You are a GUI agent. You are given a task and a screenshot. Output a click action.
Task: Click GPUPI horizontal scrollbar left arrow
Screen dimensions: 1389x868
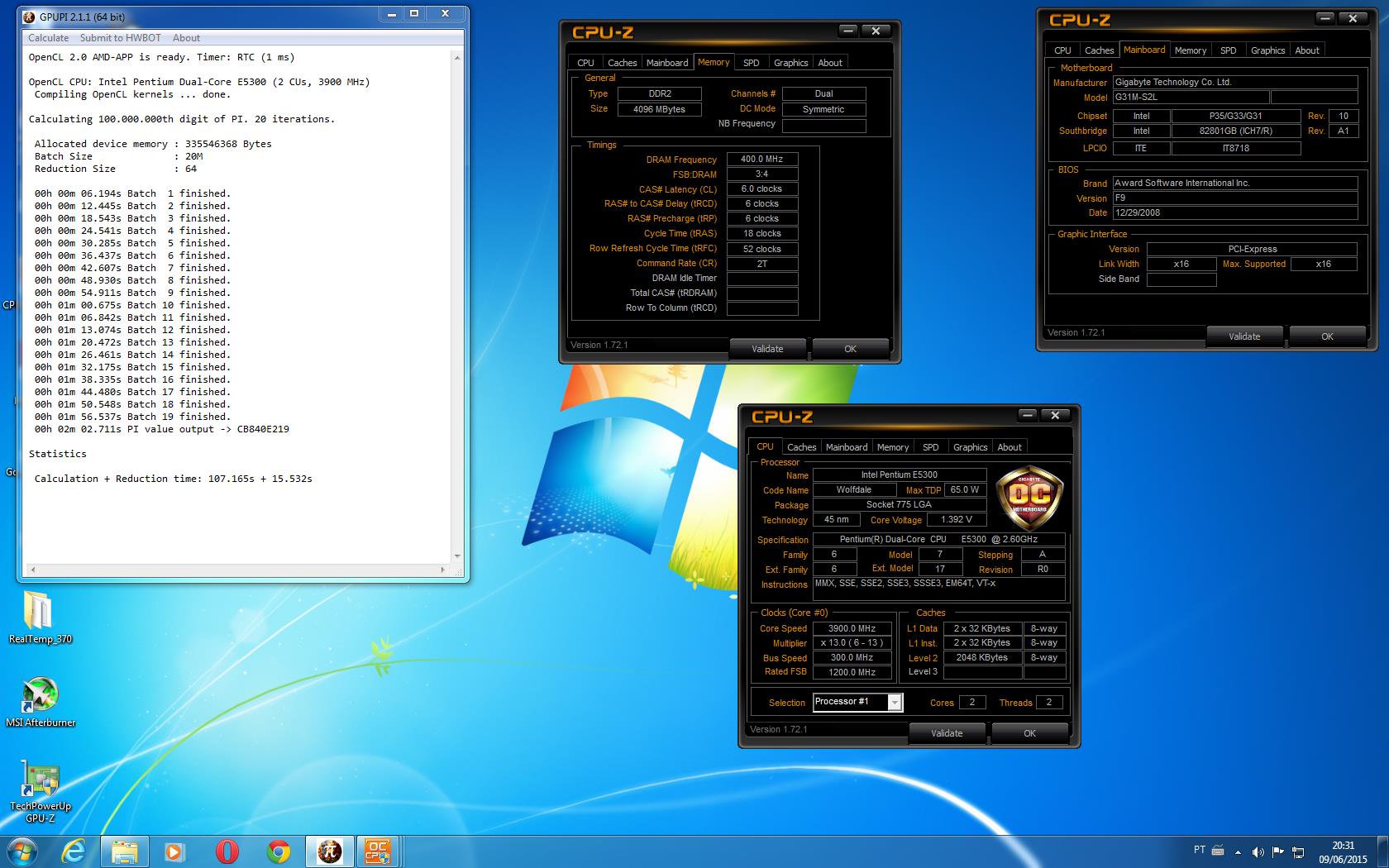(x=33, y=570)
